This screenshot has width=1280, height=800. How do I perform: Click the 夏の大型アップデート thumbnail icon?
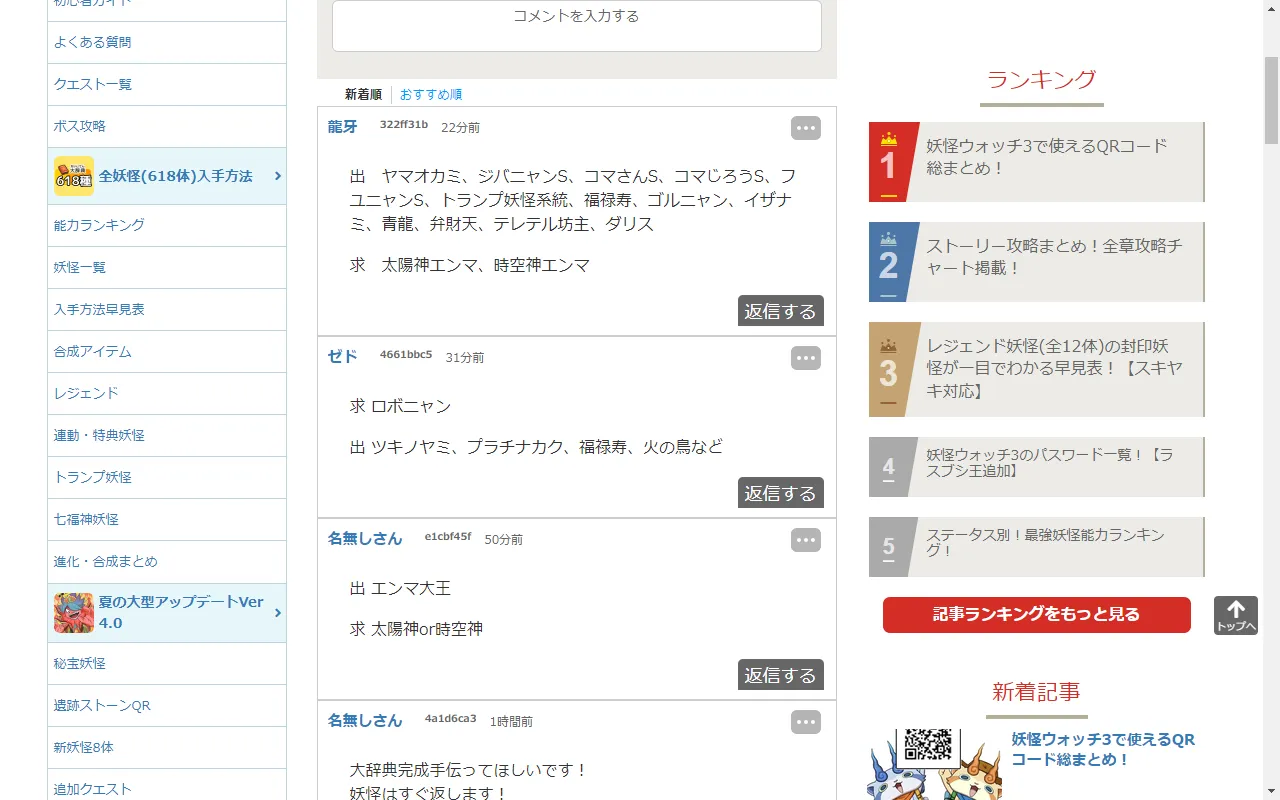point(74,613)
